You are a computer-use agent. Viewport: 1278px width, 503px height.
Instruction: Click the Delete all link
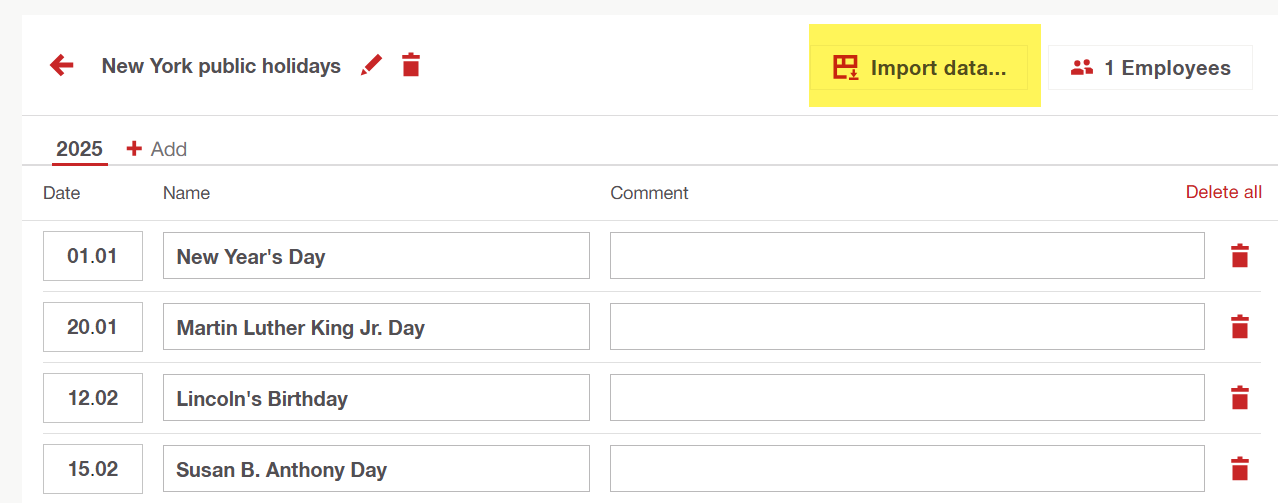(1223, 192)
